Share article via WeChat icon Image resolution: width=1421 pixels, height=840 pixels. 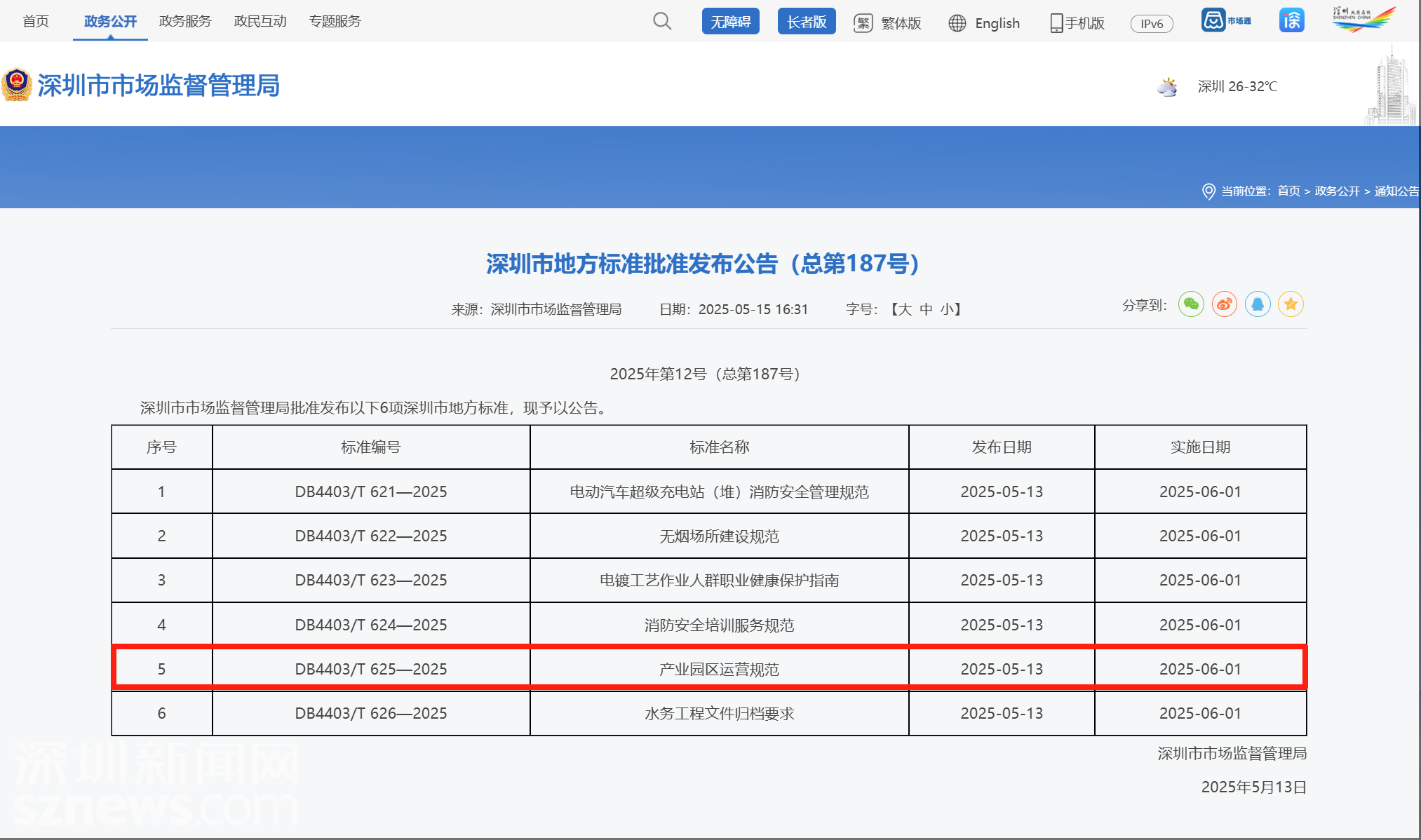(1191, 304)
